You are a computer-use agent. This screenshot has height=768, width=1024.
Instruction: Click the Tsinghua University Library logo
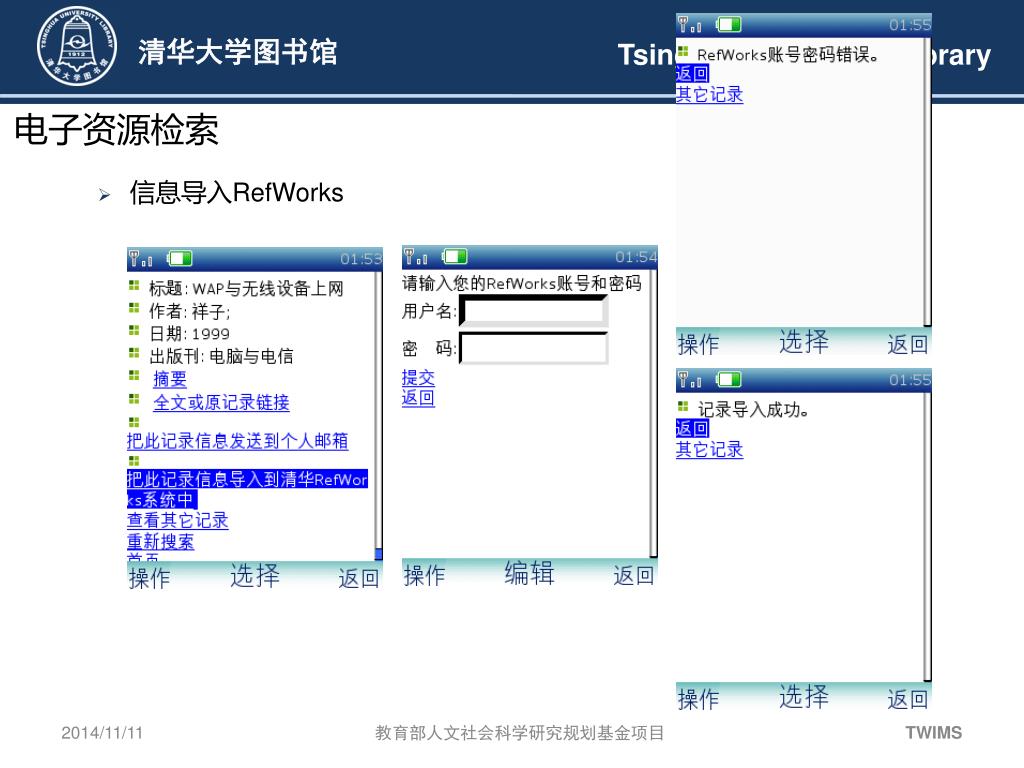(x=77, y=46)
